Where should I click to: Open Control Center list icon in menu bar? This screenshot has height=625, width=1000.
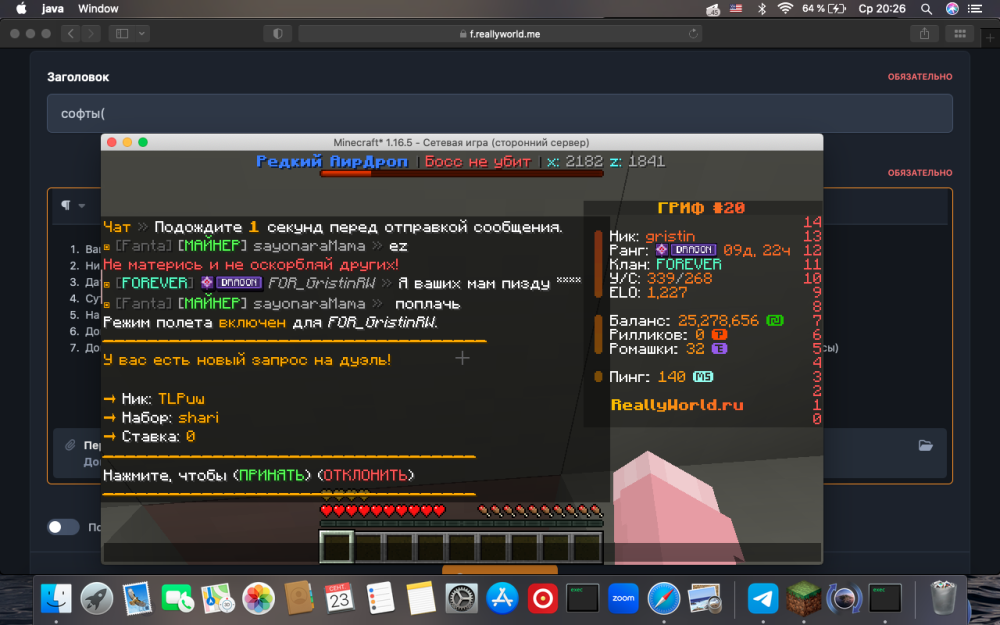coord(975,9)
